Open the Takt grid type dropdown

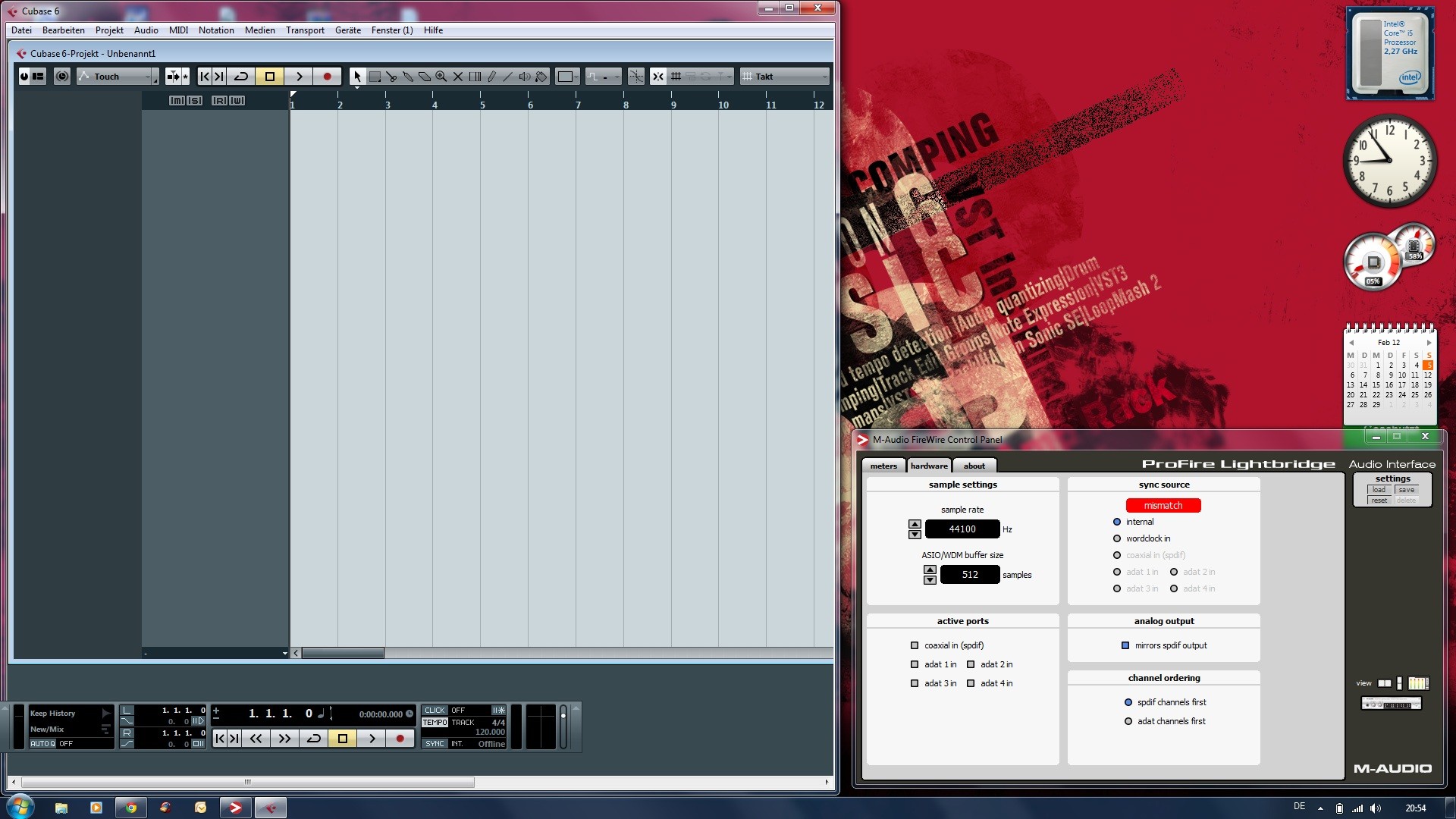click(x=786, y=77)
